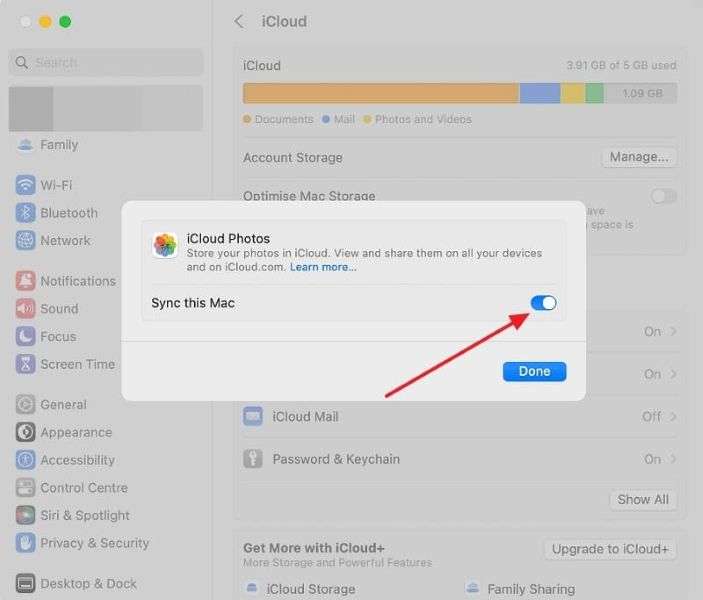Click the yellow Photos storage bar segment

(573, 93)
